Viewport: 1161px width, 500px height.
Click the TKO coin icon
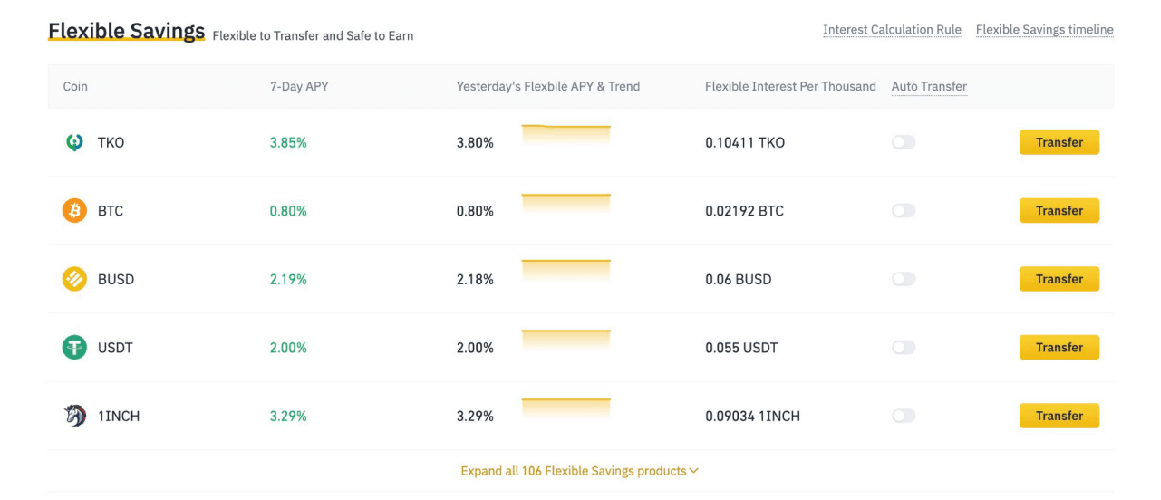(x=74, y=143)
